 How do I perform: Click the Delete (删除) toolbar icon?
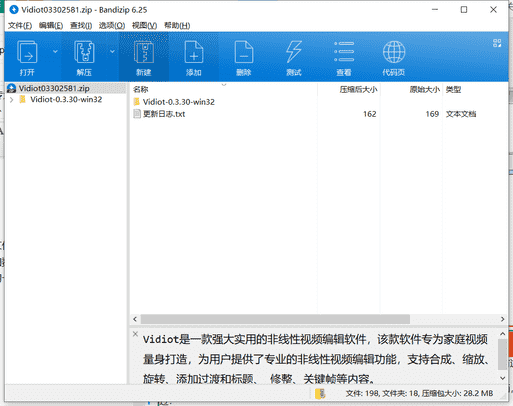244,52
